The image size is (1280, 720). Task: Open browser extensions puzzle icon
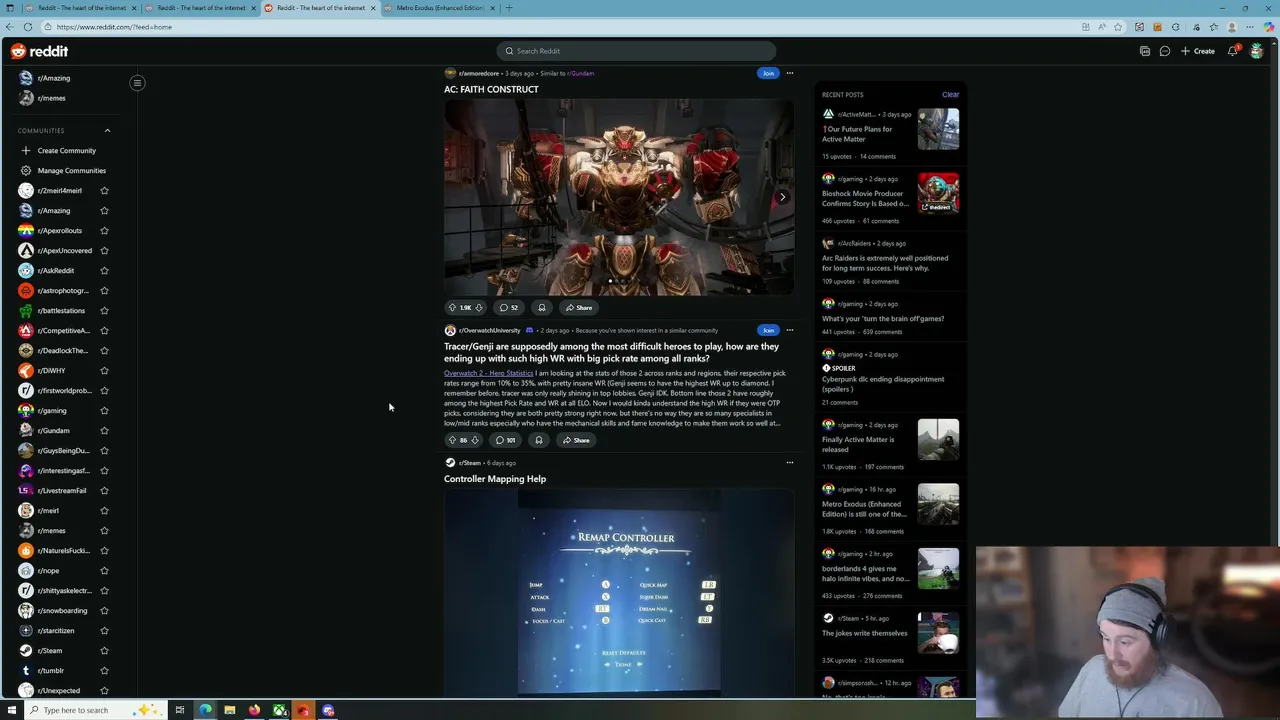pyautogui.click(x=1175, y=27)
